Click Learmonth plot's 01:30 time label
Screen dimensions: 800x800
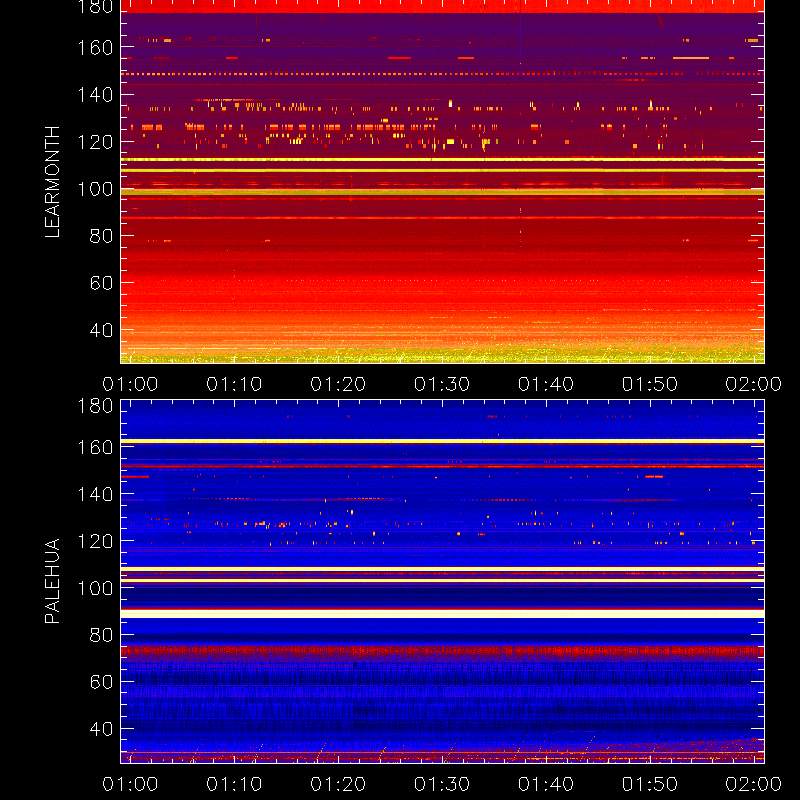(x=442, y=384)
